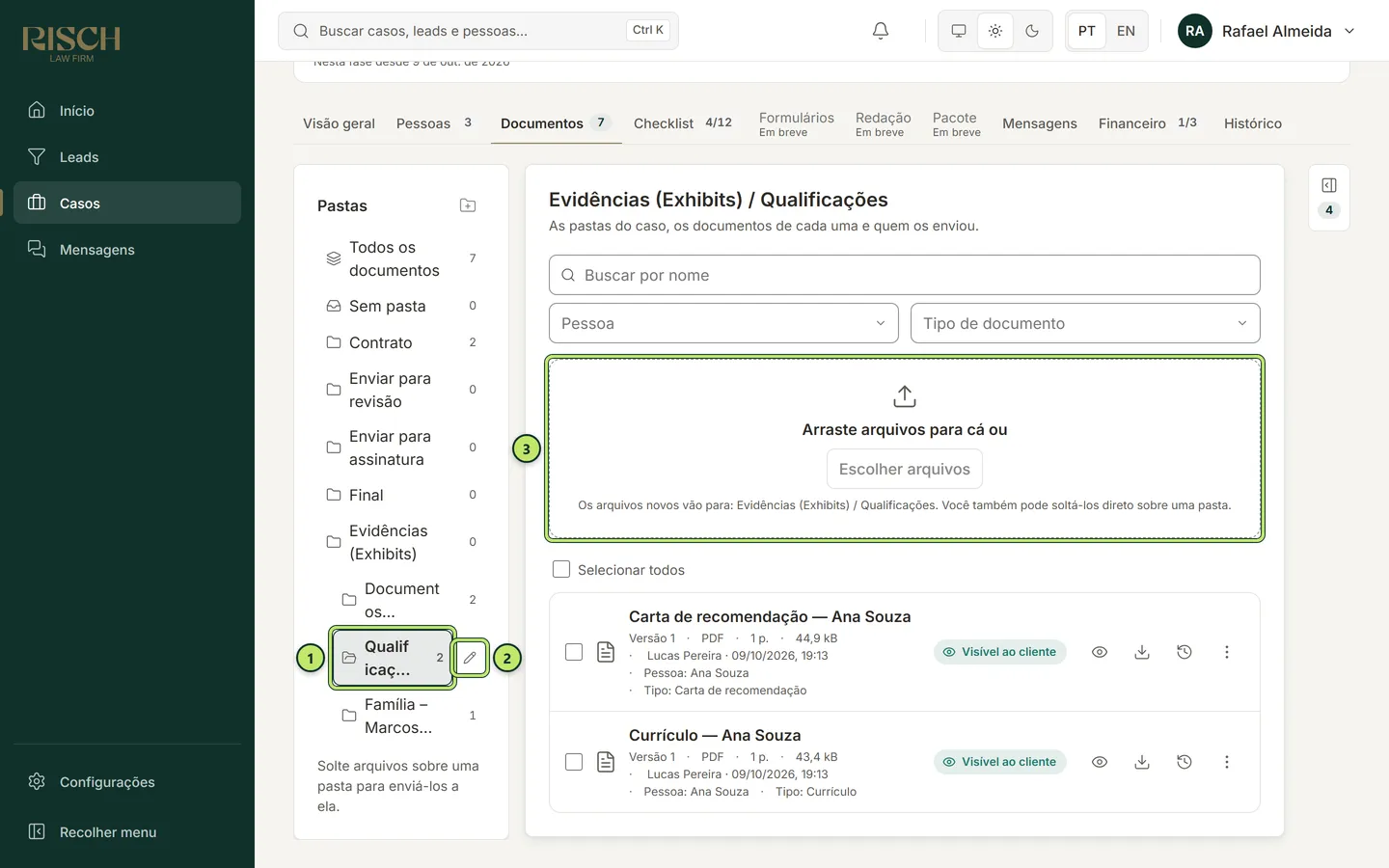Open Evidências (Exhibits) folder
The image size is (1389, 868).
coord(401,542)
